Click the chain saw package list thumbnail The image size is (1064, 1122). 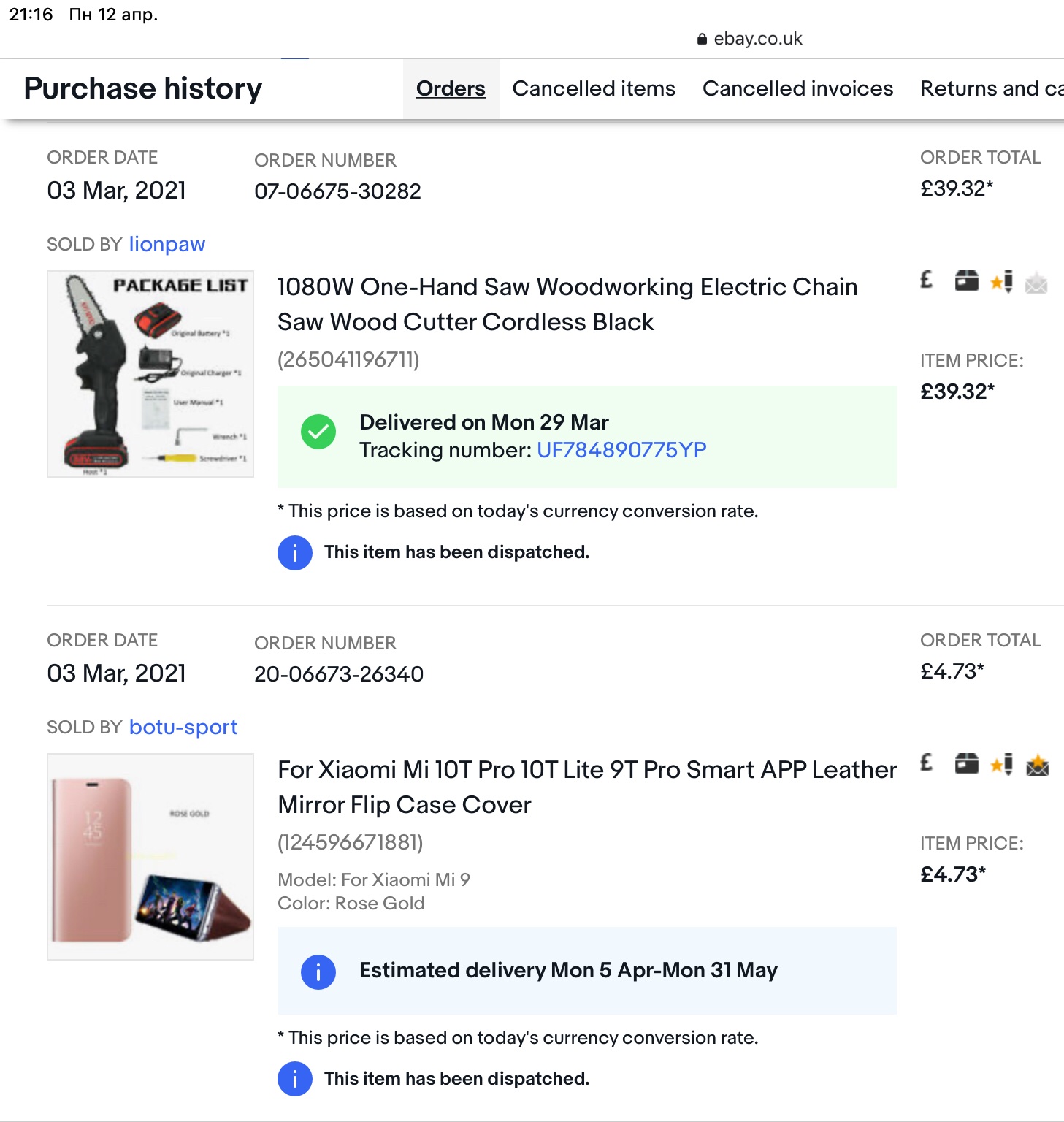150,374
